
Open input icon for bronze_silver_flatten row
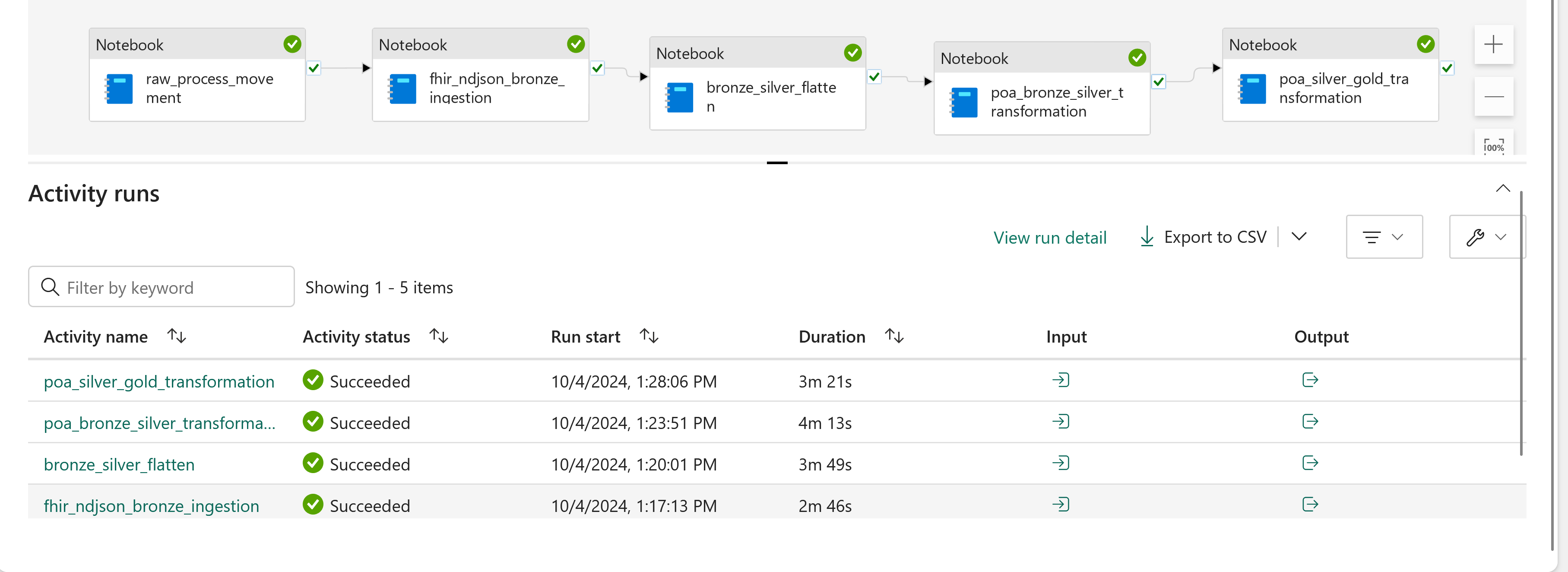click(x=1060, y=464)
